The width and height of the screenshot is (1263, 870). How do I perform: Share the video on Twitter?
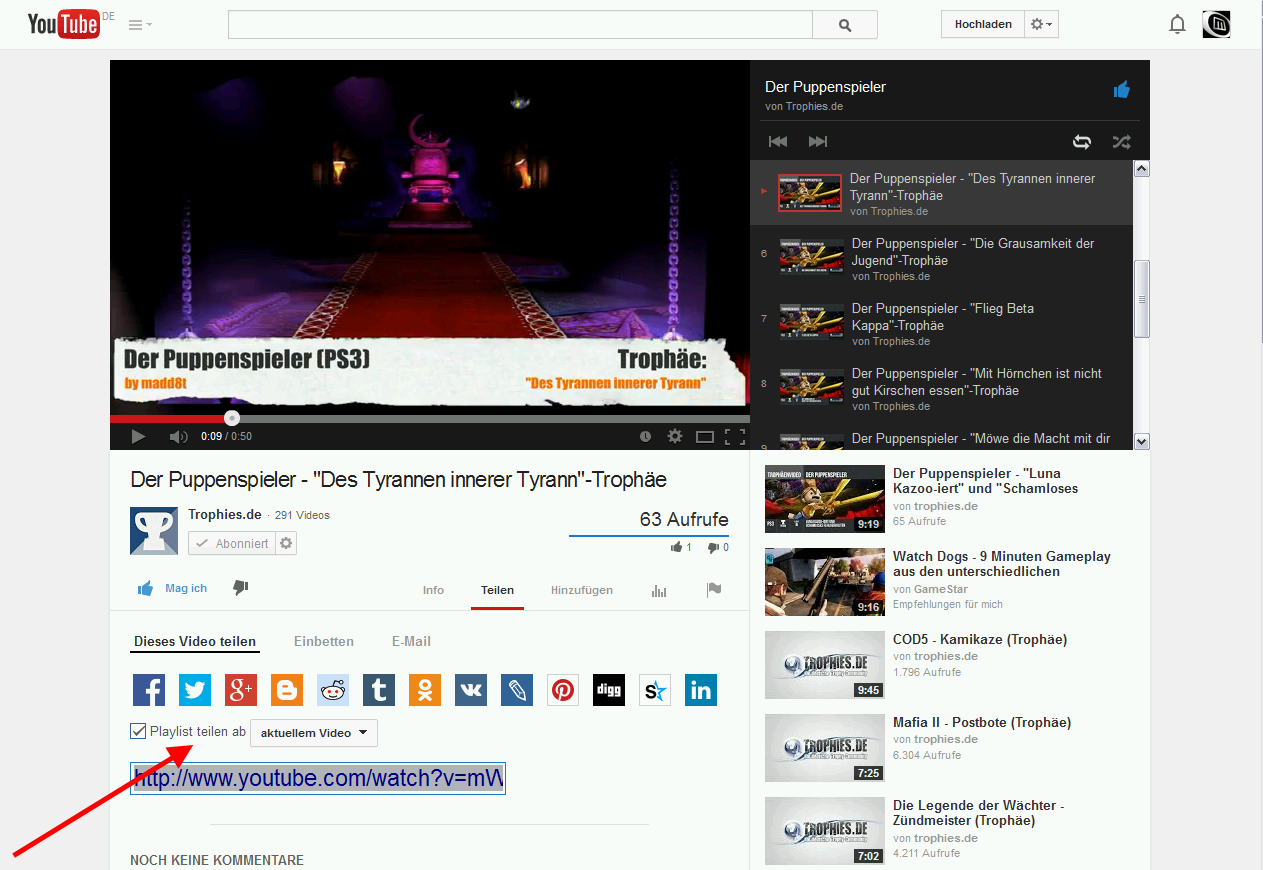pos(194,689)
